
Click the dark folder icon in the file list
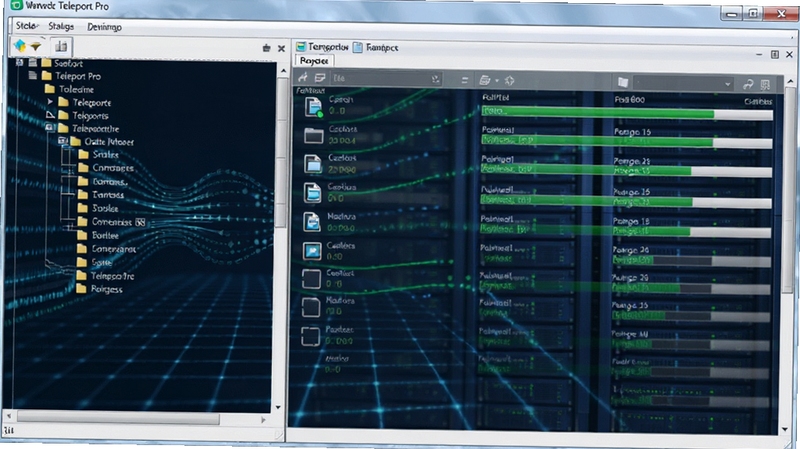314,136
